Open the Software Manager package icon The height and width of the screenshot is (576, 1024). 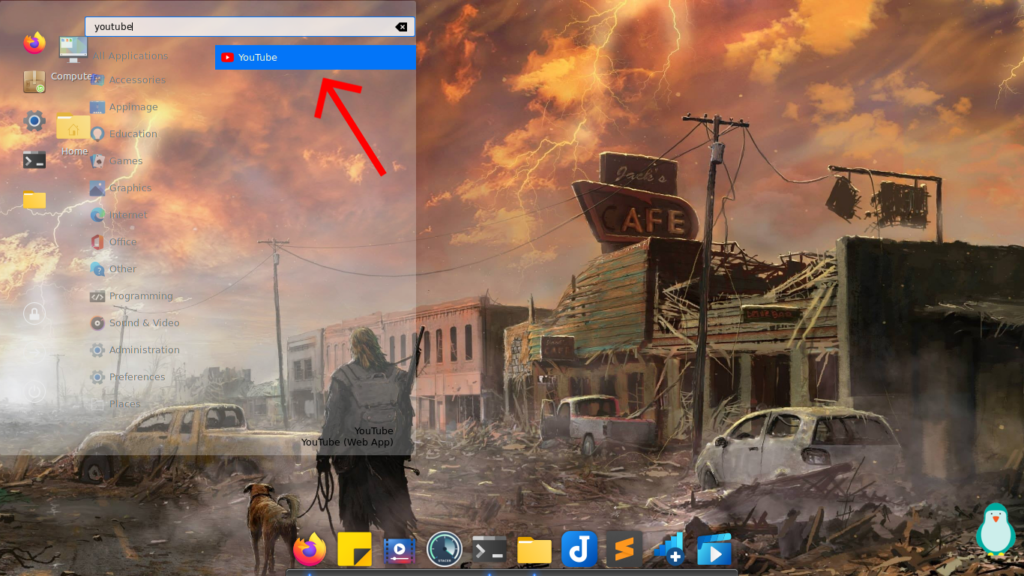(x=35, y=82)
